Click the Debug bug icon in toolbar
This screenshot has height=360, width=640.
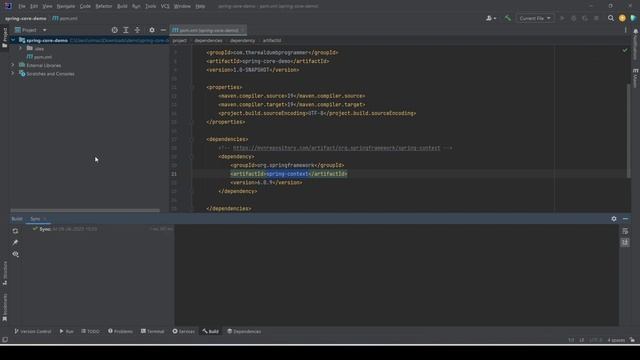pyautogui.click(x=573, y=18)
